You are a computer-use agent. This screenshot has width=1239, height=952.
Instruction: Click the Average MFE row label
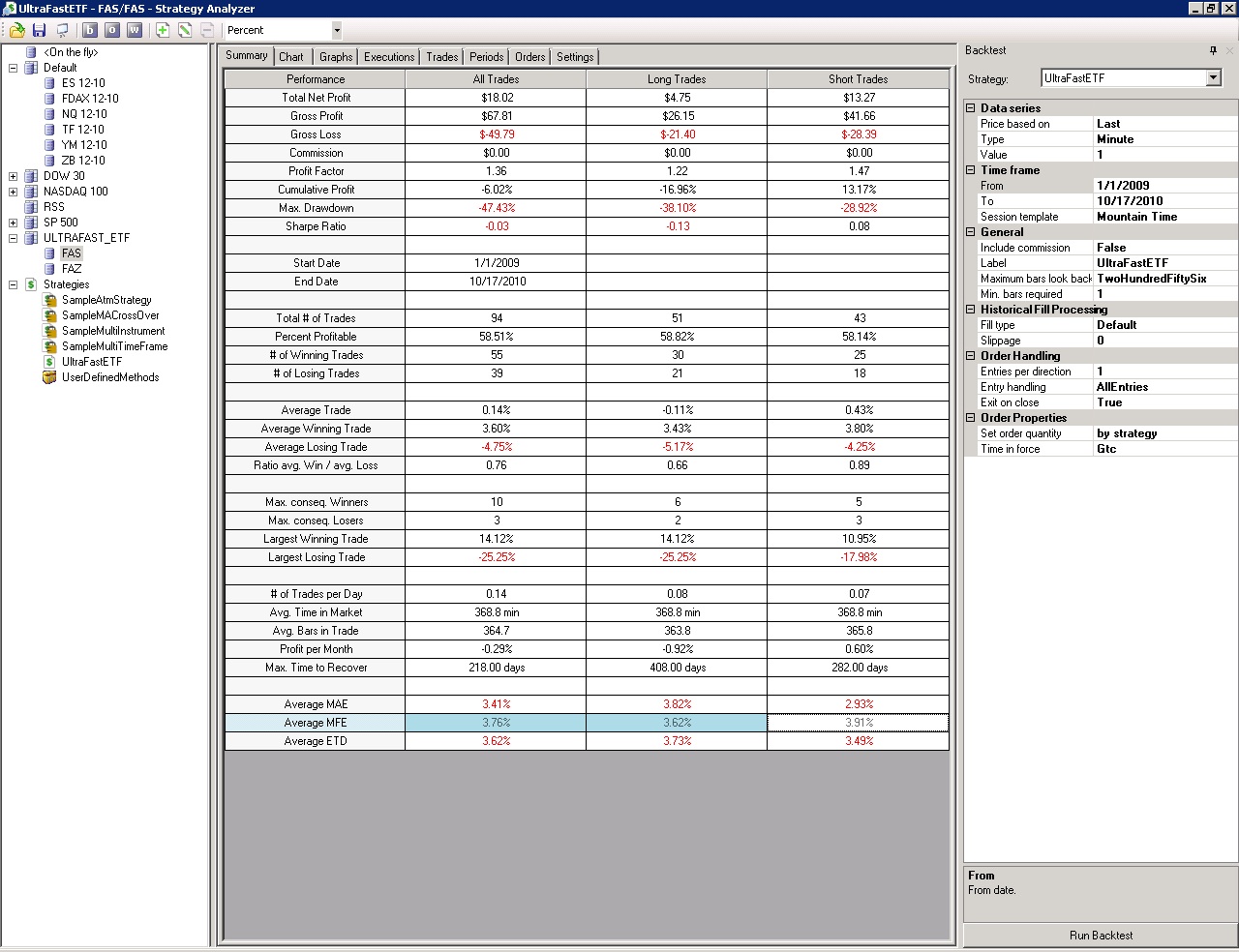[316, 723]
